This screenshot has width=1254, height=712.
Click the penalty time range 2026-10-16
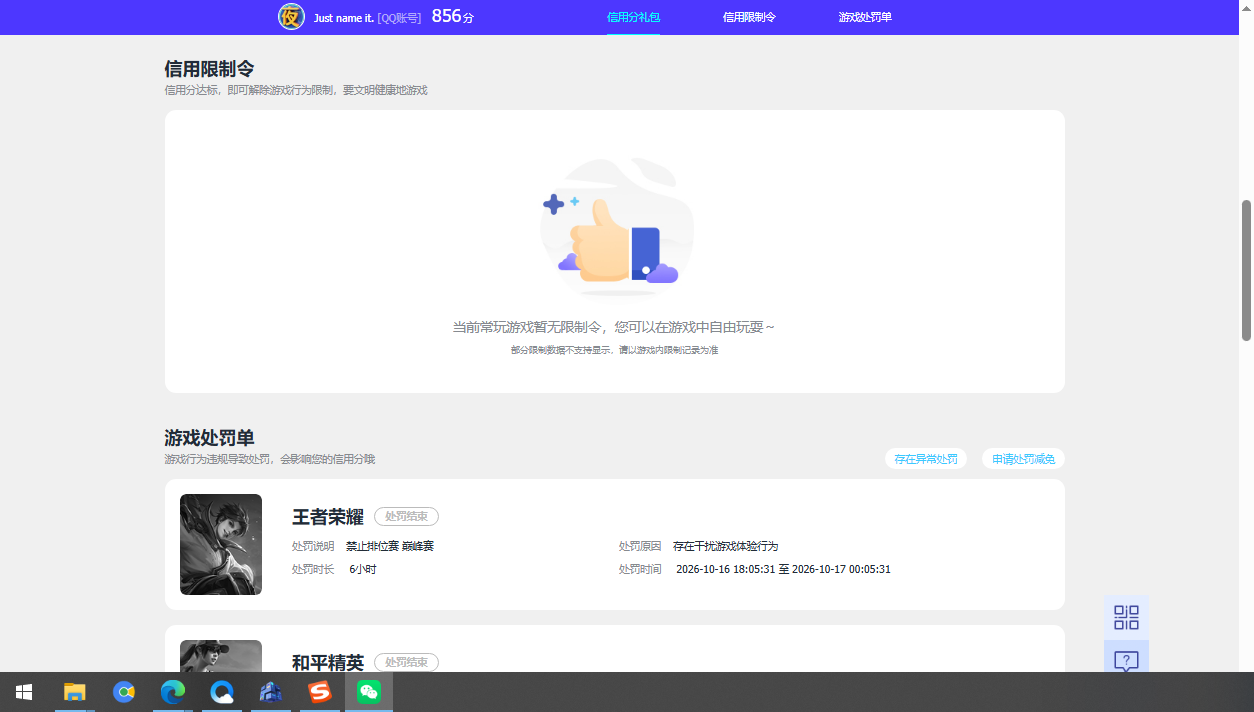783,569
